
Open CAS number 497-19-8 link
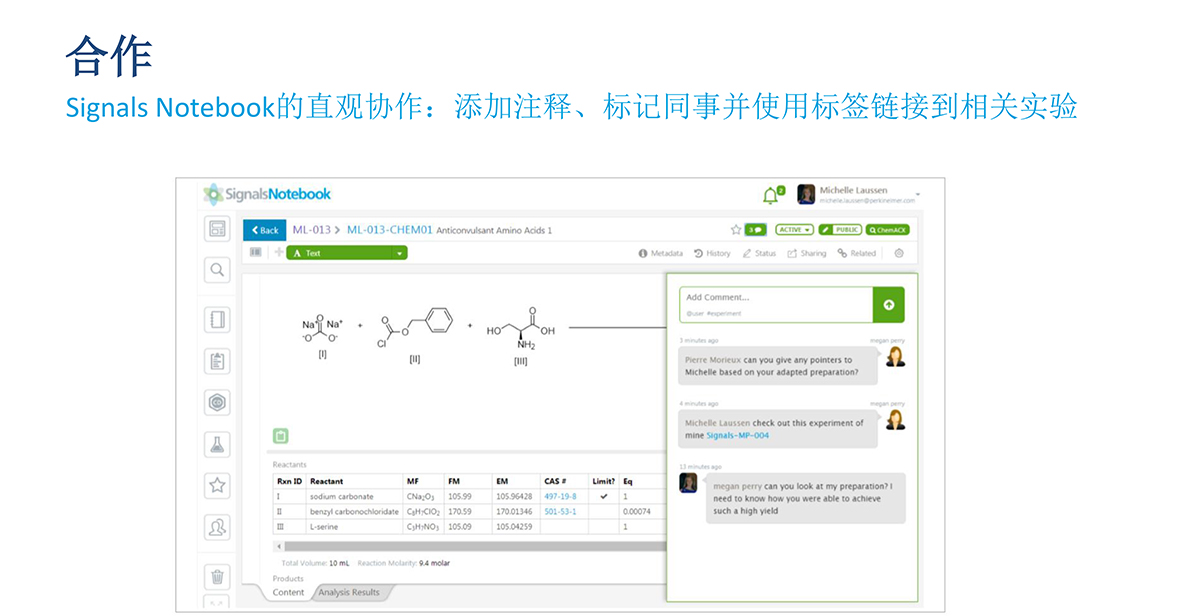pos(560,496)
